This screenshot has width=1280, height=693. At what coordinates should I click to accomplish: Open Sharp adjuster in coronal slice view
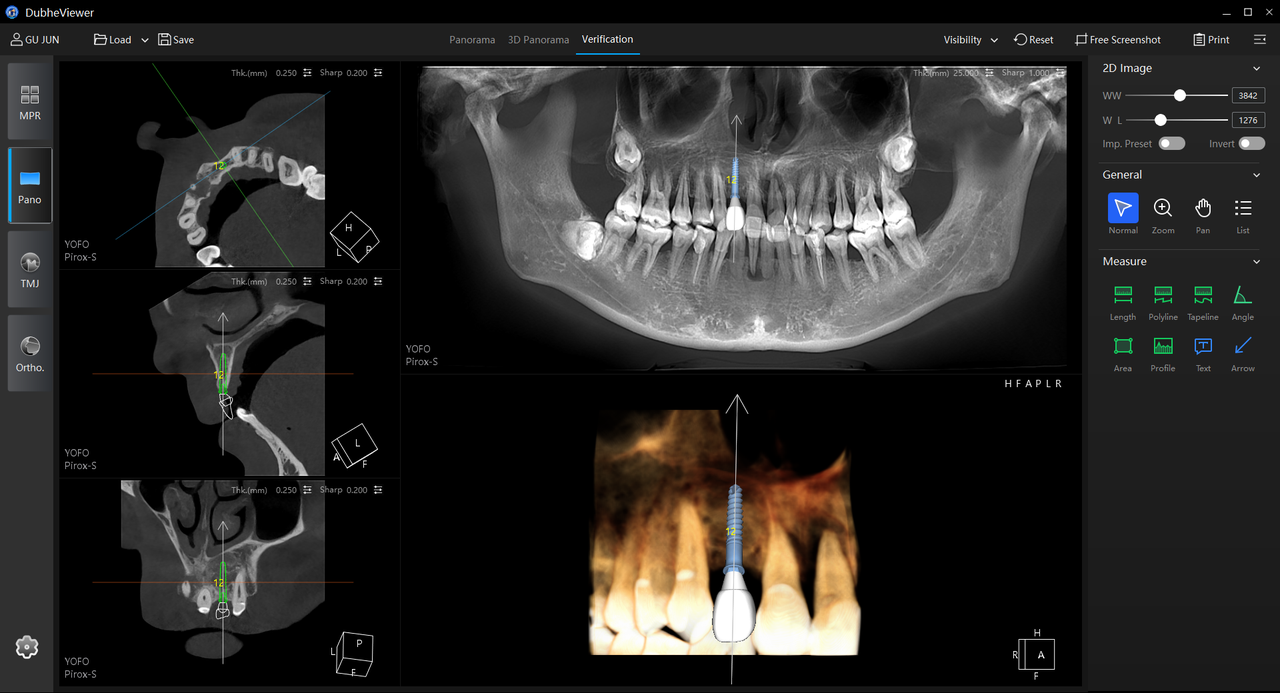[378, 491]
